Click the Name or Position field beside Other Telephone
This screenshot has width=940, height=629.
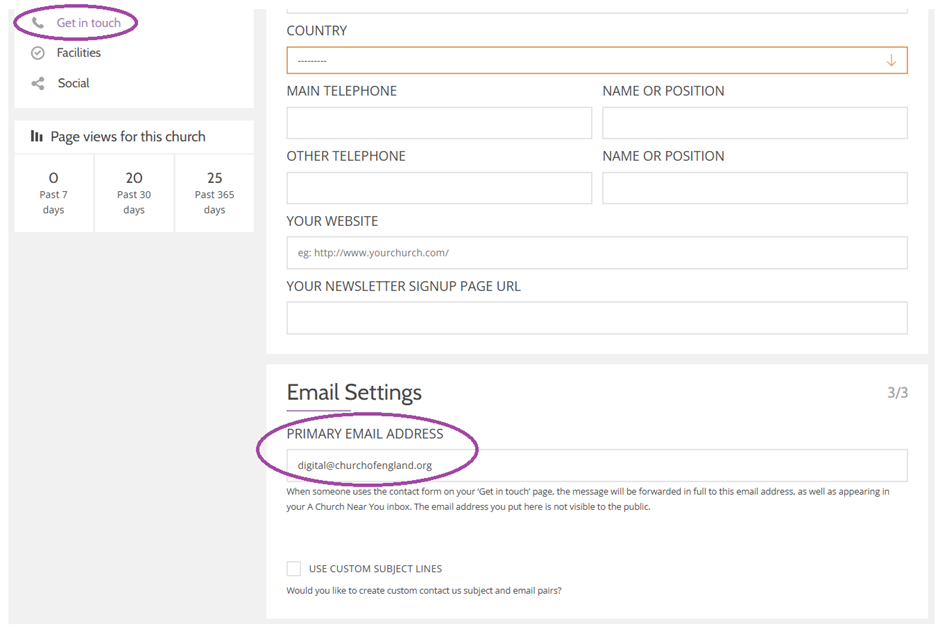(x=755, y=188)
